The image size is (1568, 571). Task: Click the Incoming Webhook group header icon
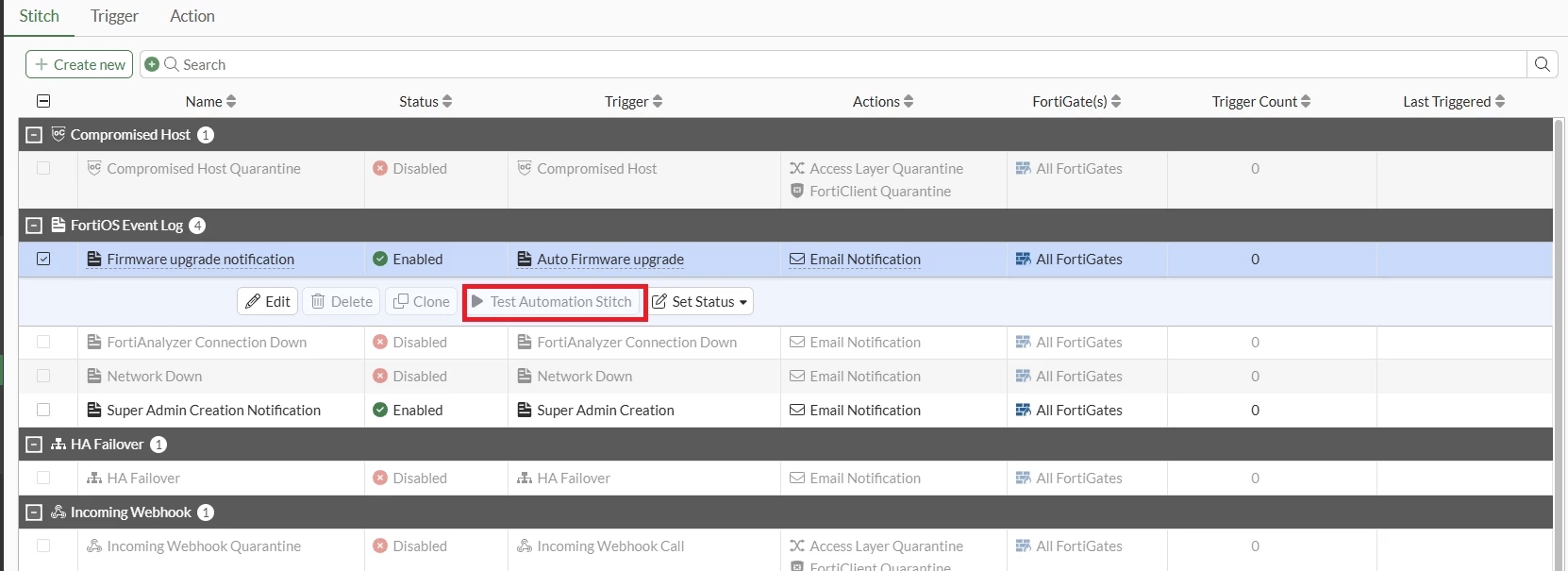[x=58, y=512]
